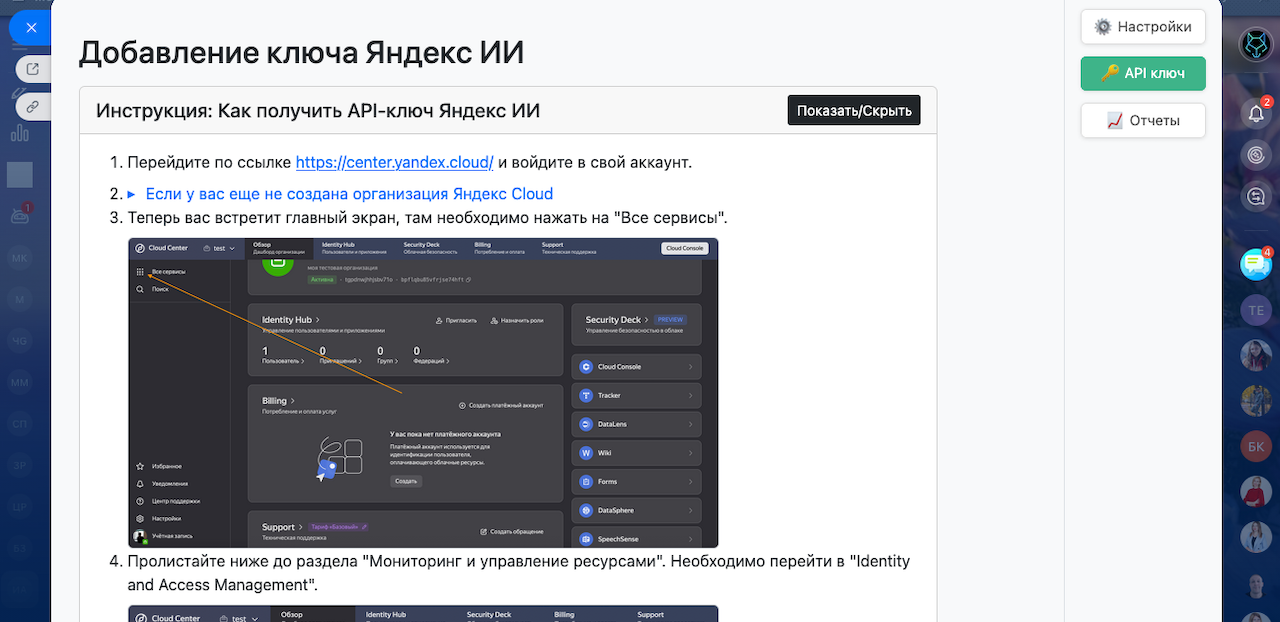Click the key icon in API ключ button
1280x622 pixels.
[x=1110, y=73]
